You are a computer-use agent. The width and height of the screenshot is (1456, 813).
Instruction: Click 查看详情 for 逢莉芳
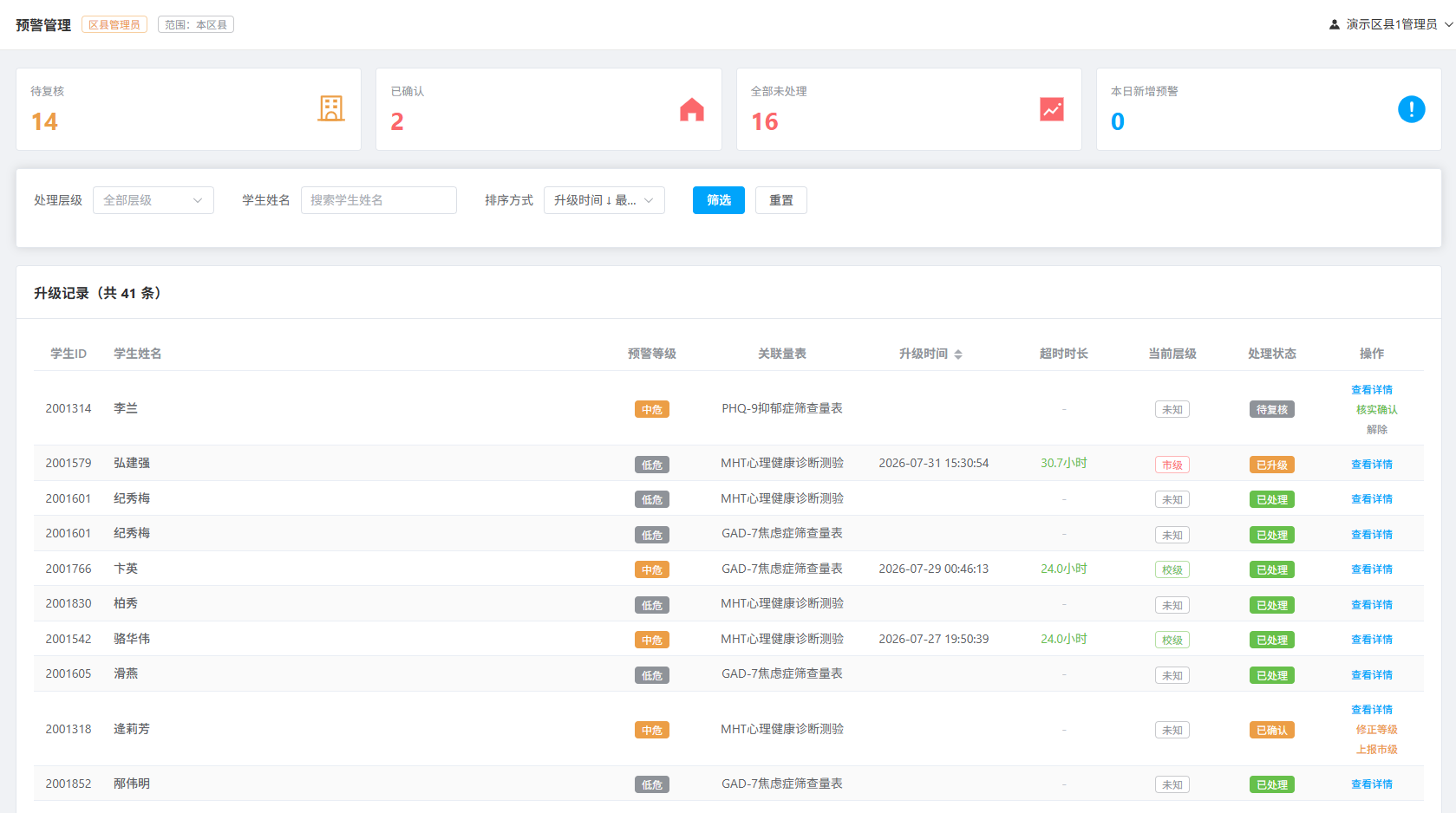[1372, 710]
